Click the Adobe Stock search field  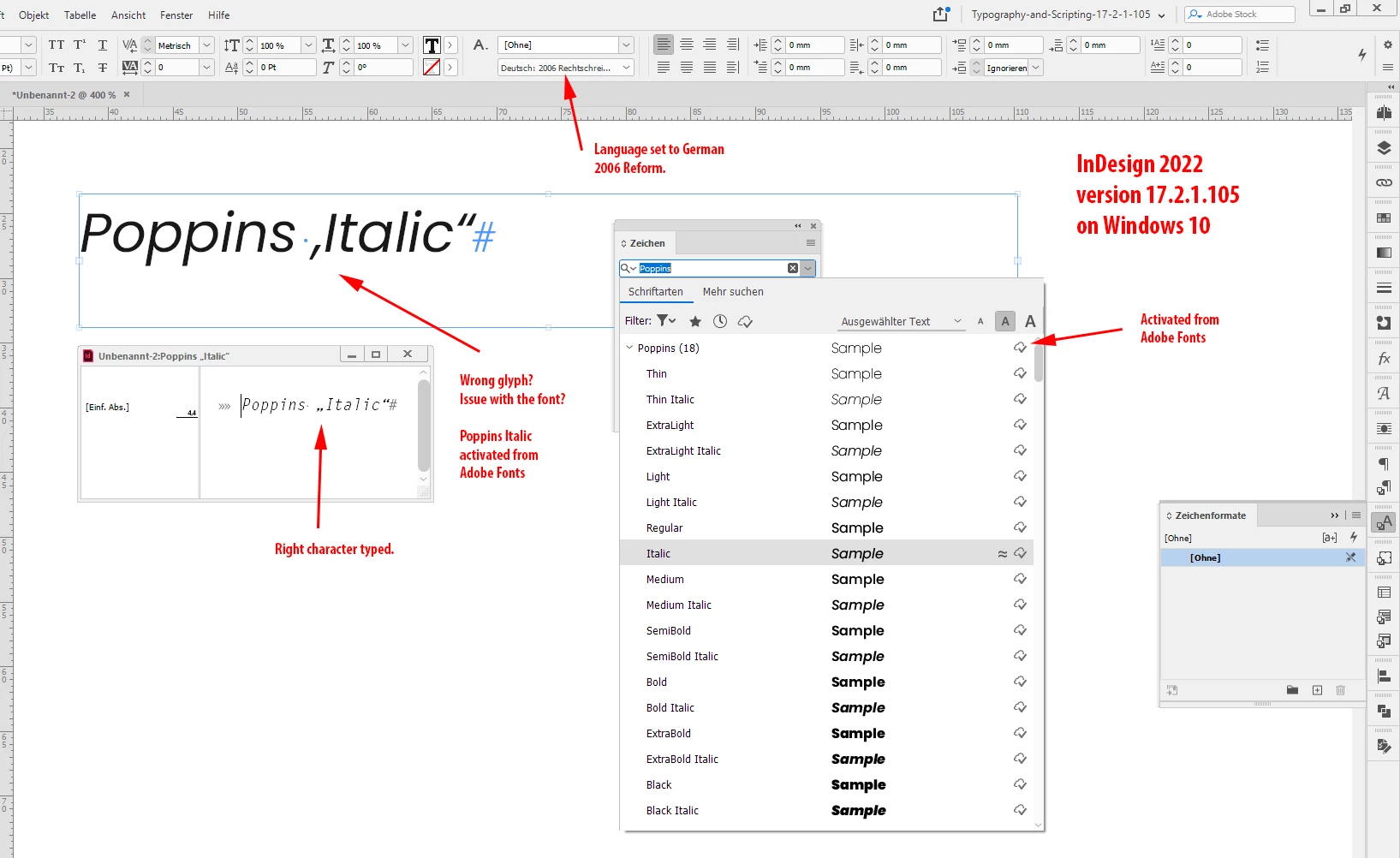coord(1240,14)
